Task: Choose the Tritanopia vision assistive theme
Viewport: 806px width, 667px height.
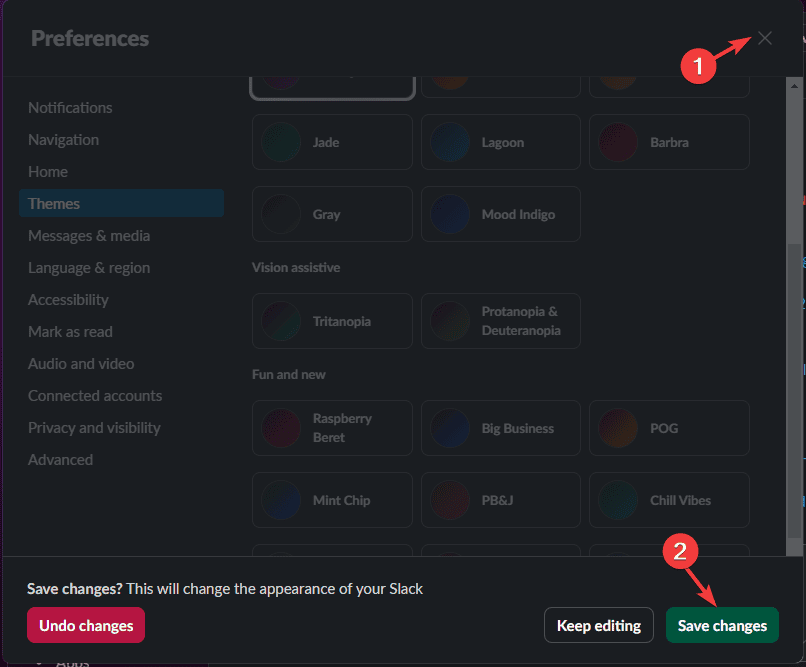Action: click(332, 321)
